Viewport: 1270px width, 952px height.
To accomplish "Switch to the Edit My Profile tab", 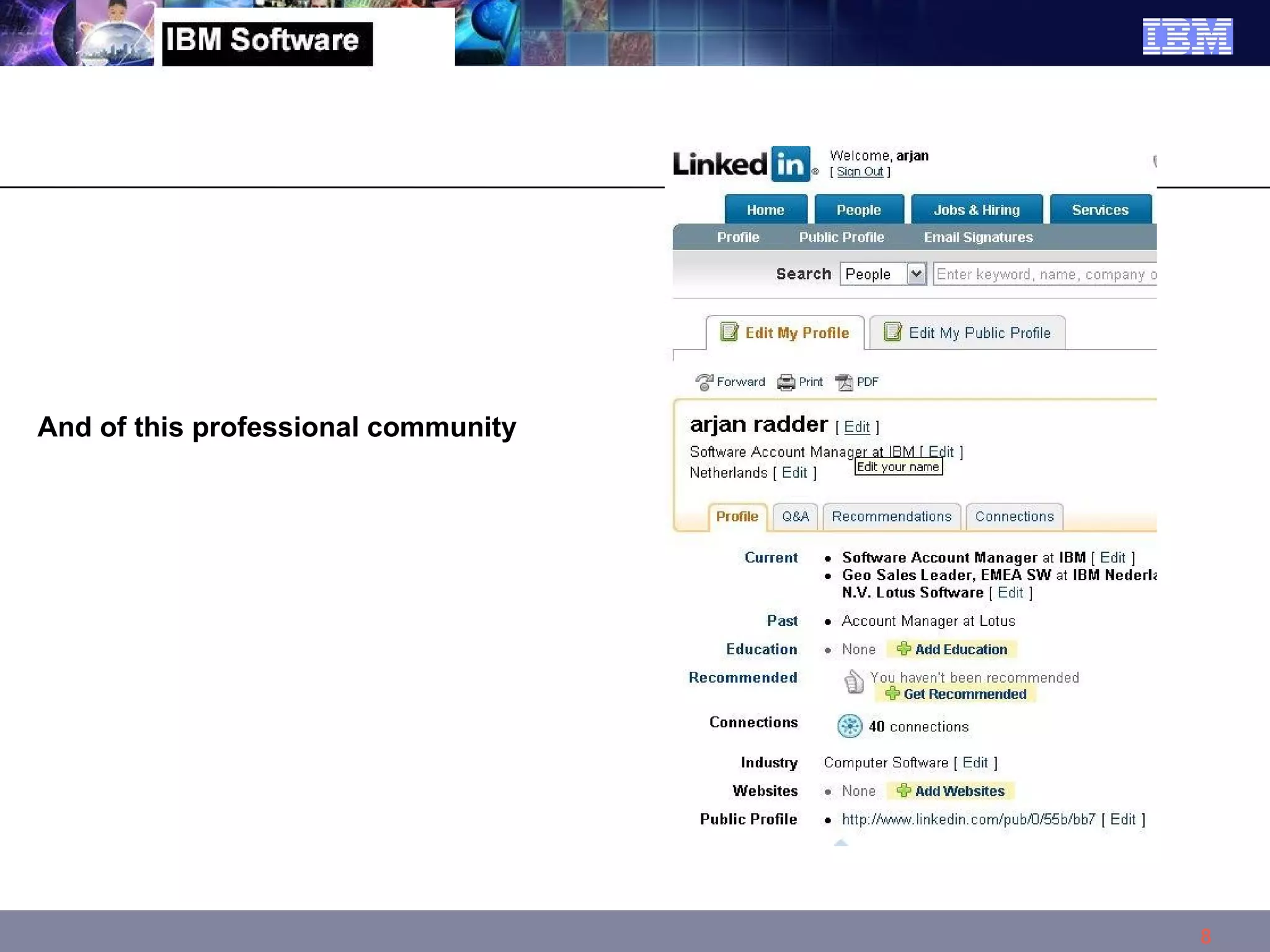I will 785,333.
